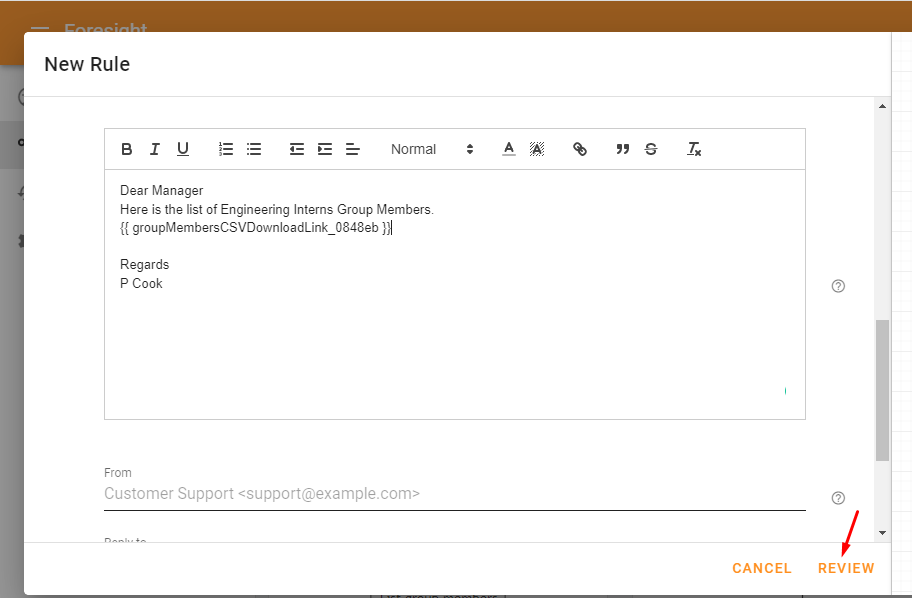Toggle underline formatting
This screenshot has width=912, height=598.
pos(183,150)
